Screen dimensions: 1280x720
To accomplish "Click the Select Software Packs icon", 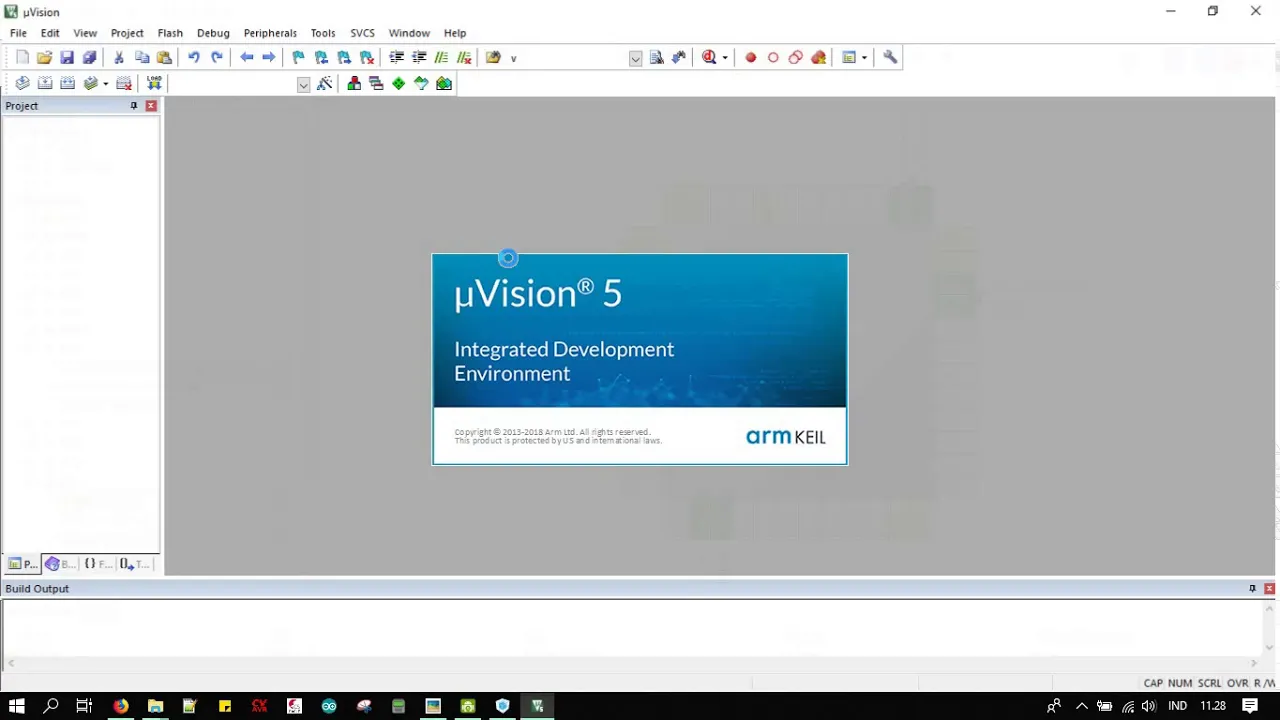I will click(421, 84).
